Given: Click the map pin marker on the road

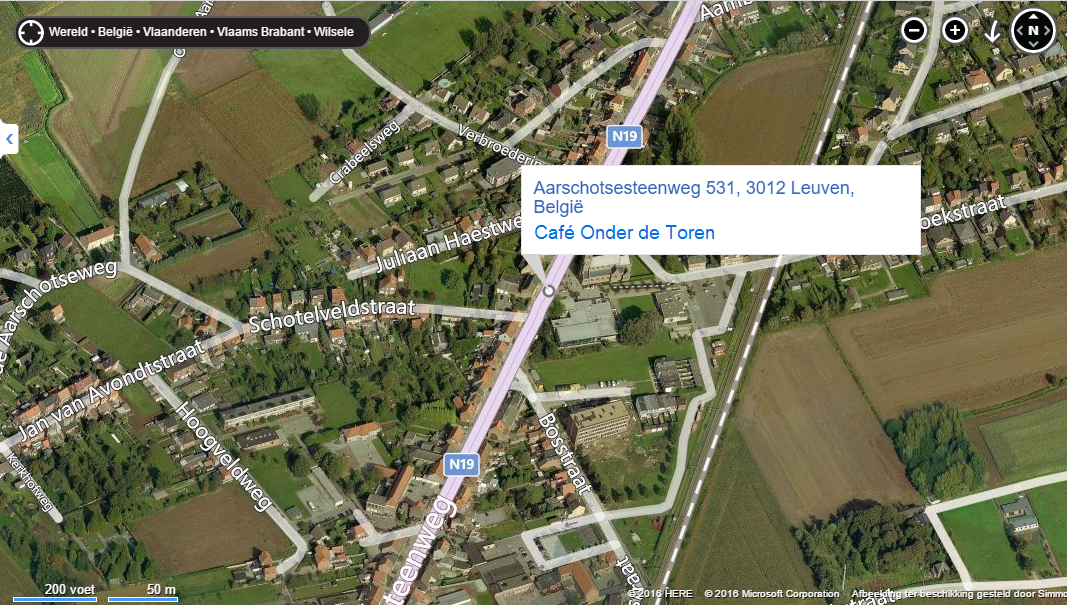Looking at the screenshot, I should (x=548, y=291).
